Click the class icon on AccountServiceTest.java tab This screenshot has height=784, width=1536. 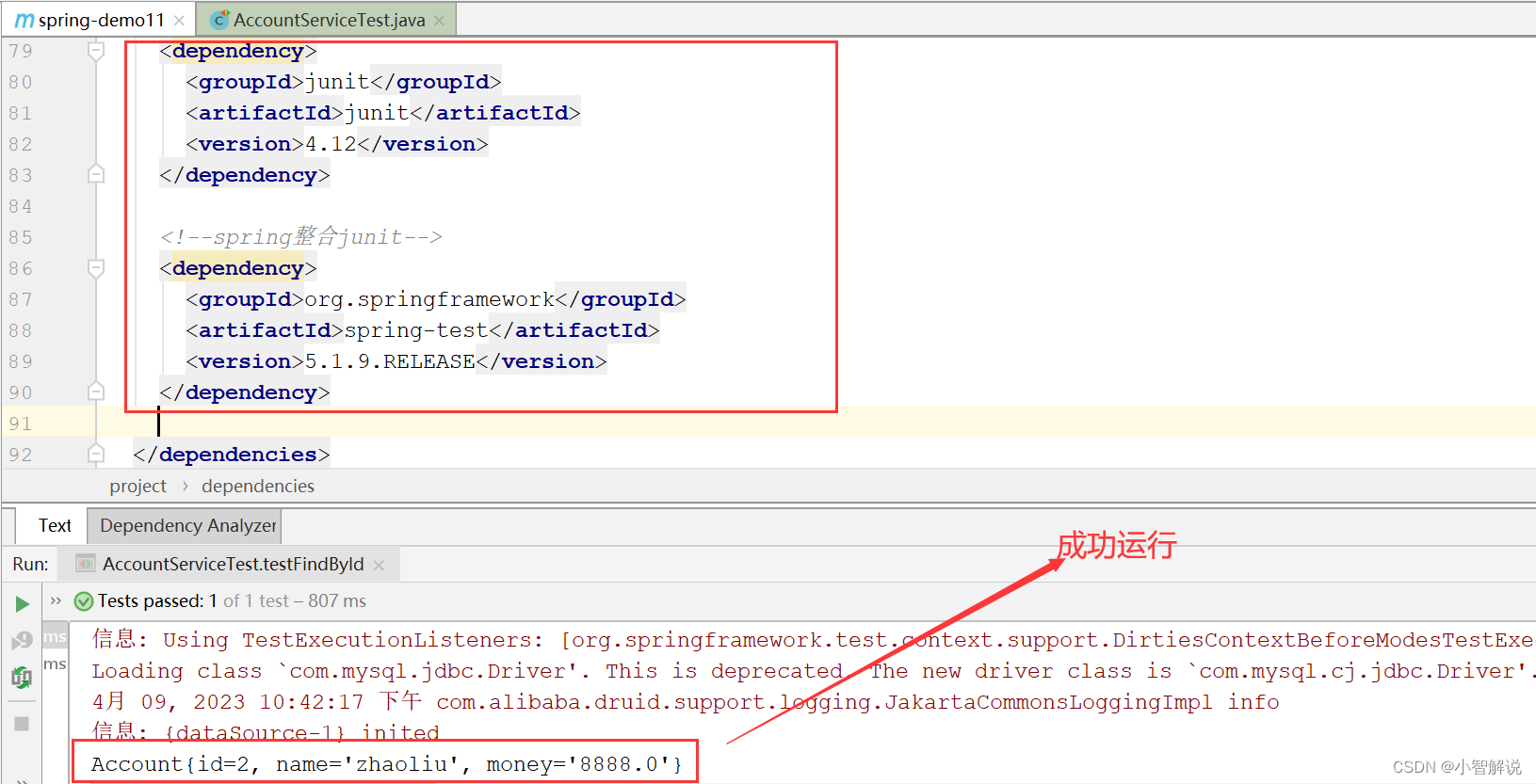pos(219,20)
